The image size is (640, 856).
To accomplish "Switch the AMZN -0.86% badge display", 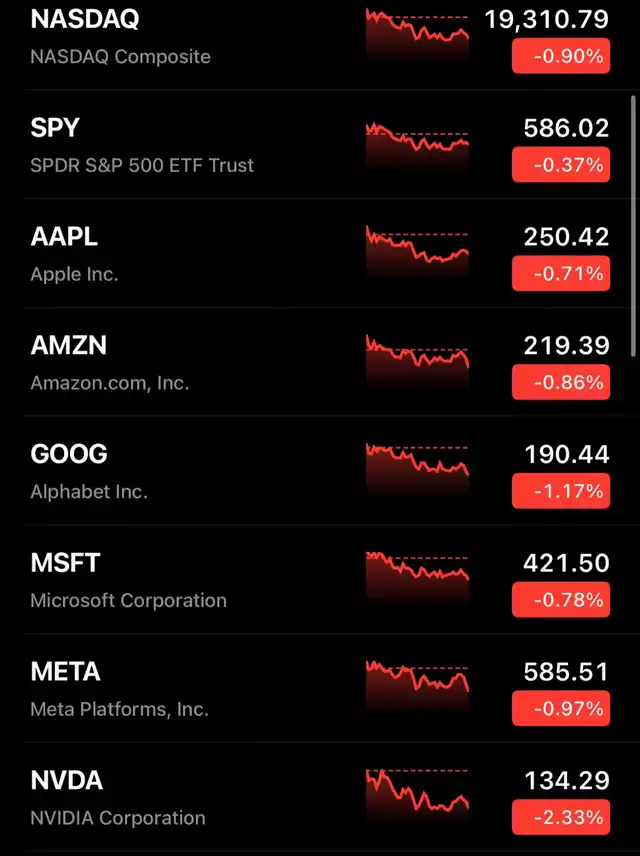I will [x=560, y=383].
